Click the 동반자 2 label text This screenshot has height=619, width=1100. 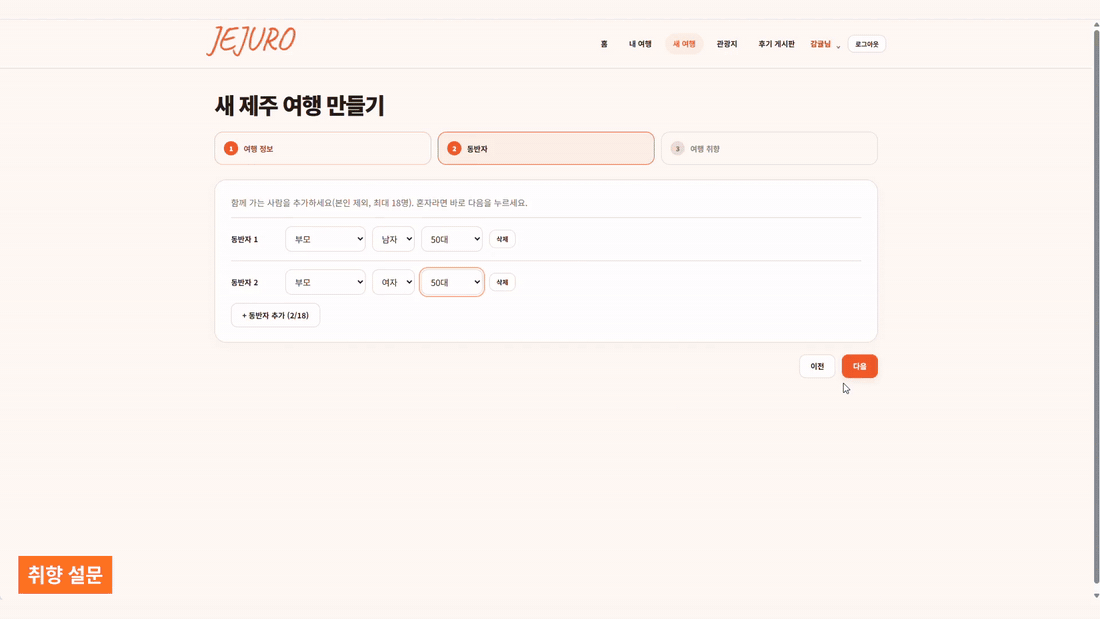(x=244, y=282)
